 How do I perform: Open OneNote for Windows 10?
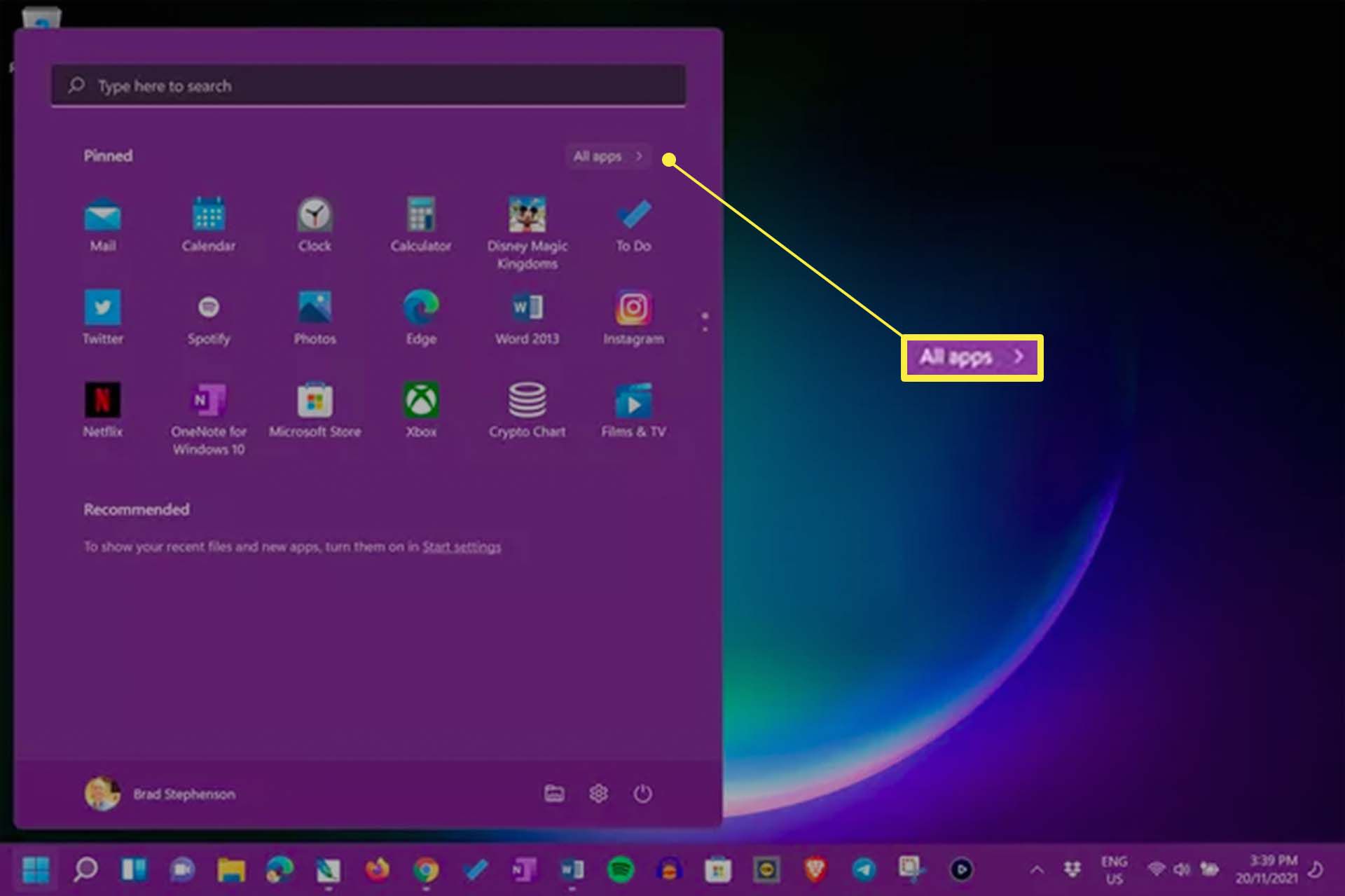pos(208,420)
